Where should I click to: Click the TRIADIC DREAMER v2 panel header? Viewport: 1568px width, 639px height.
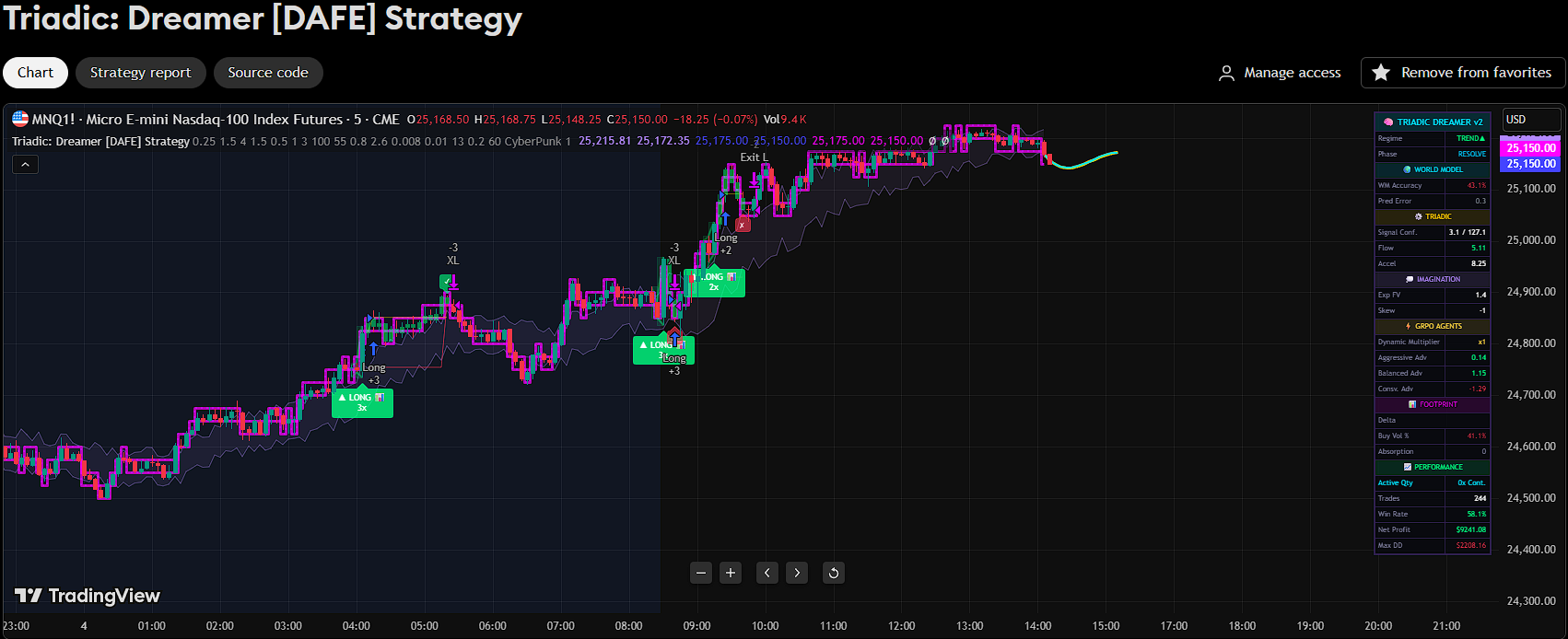point(1433,122)
